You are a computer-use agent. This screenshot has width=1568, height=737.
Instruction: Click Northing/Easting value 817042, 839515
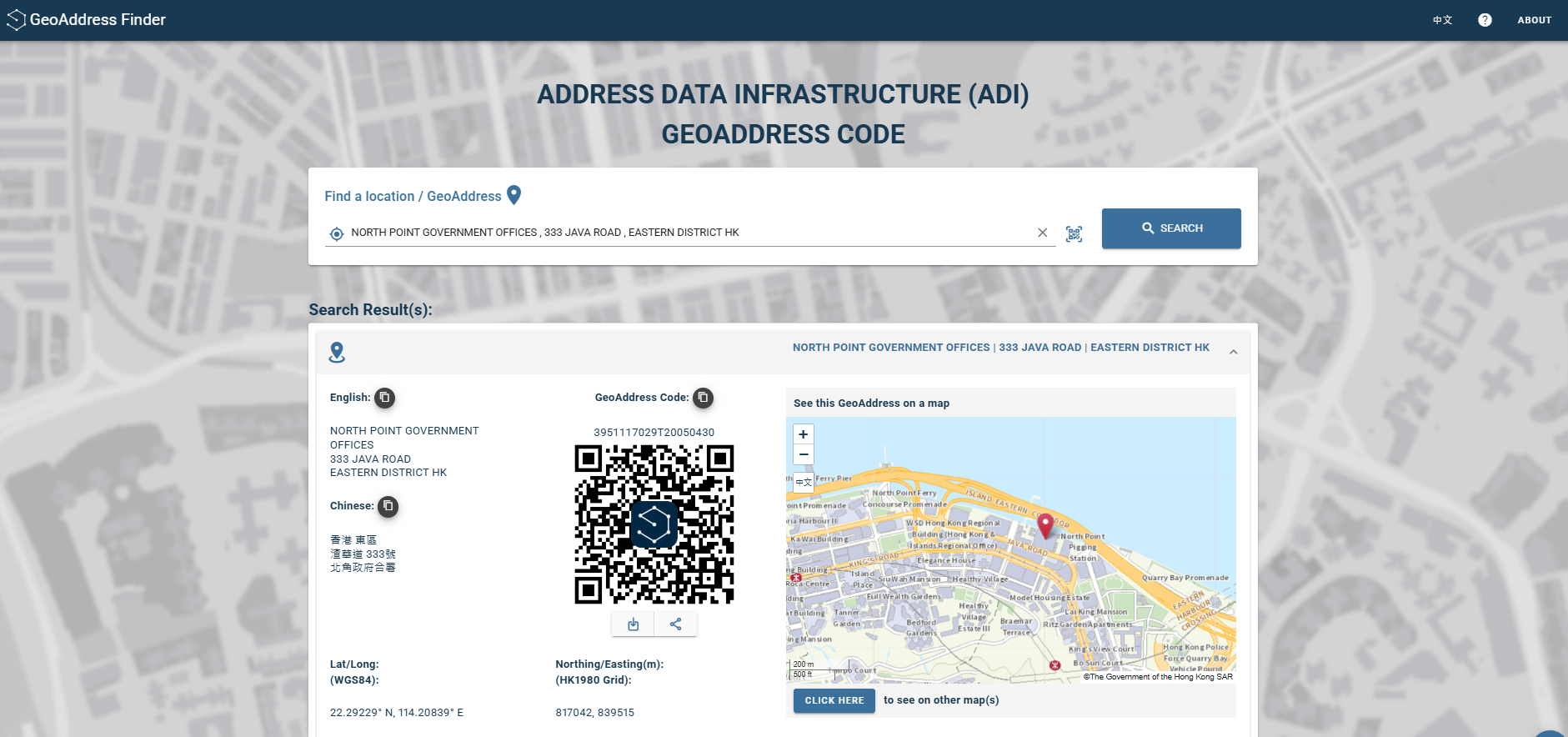(x=595, y=713)
